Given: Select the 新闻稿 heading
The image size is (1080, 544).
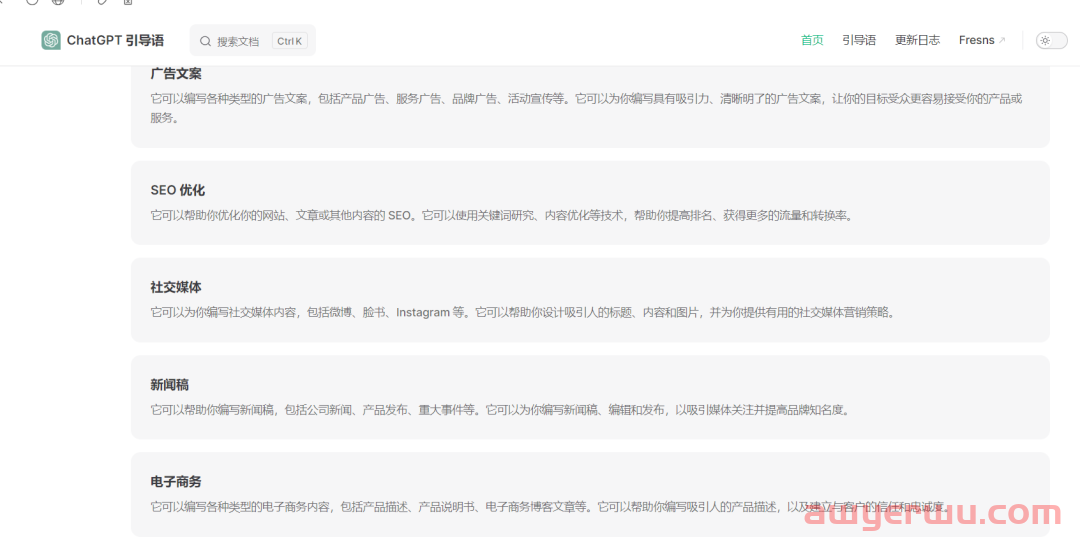Looking at the screenshot, I should click(169, 384).
